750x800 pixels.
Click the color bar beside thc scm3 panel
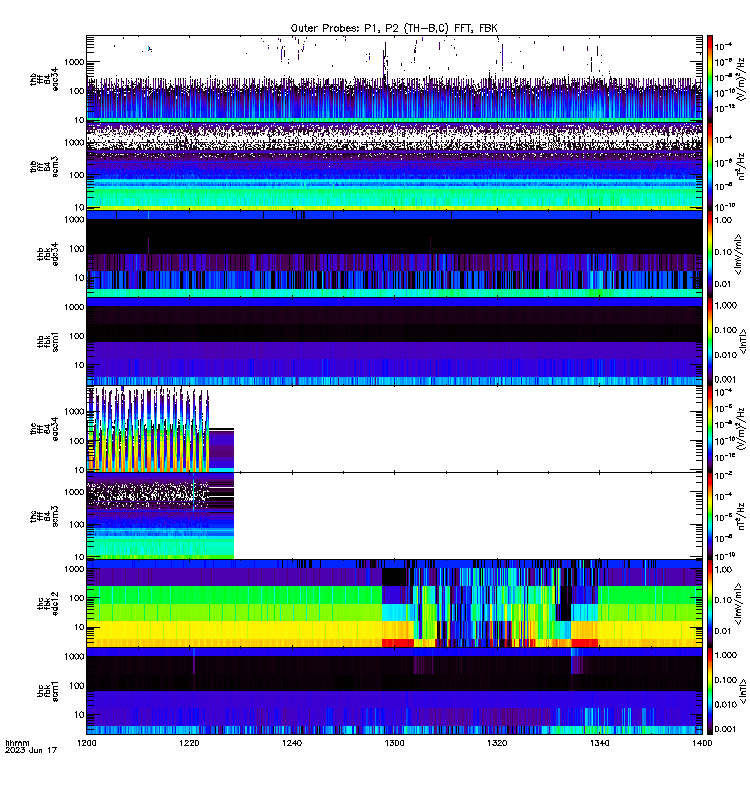710,516
